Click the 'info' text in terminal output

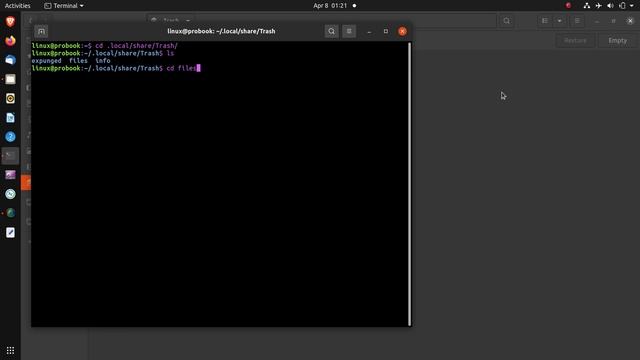(x=103, y=60)
